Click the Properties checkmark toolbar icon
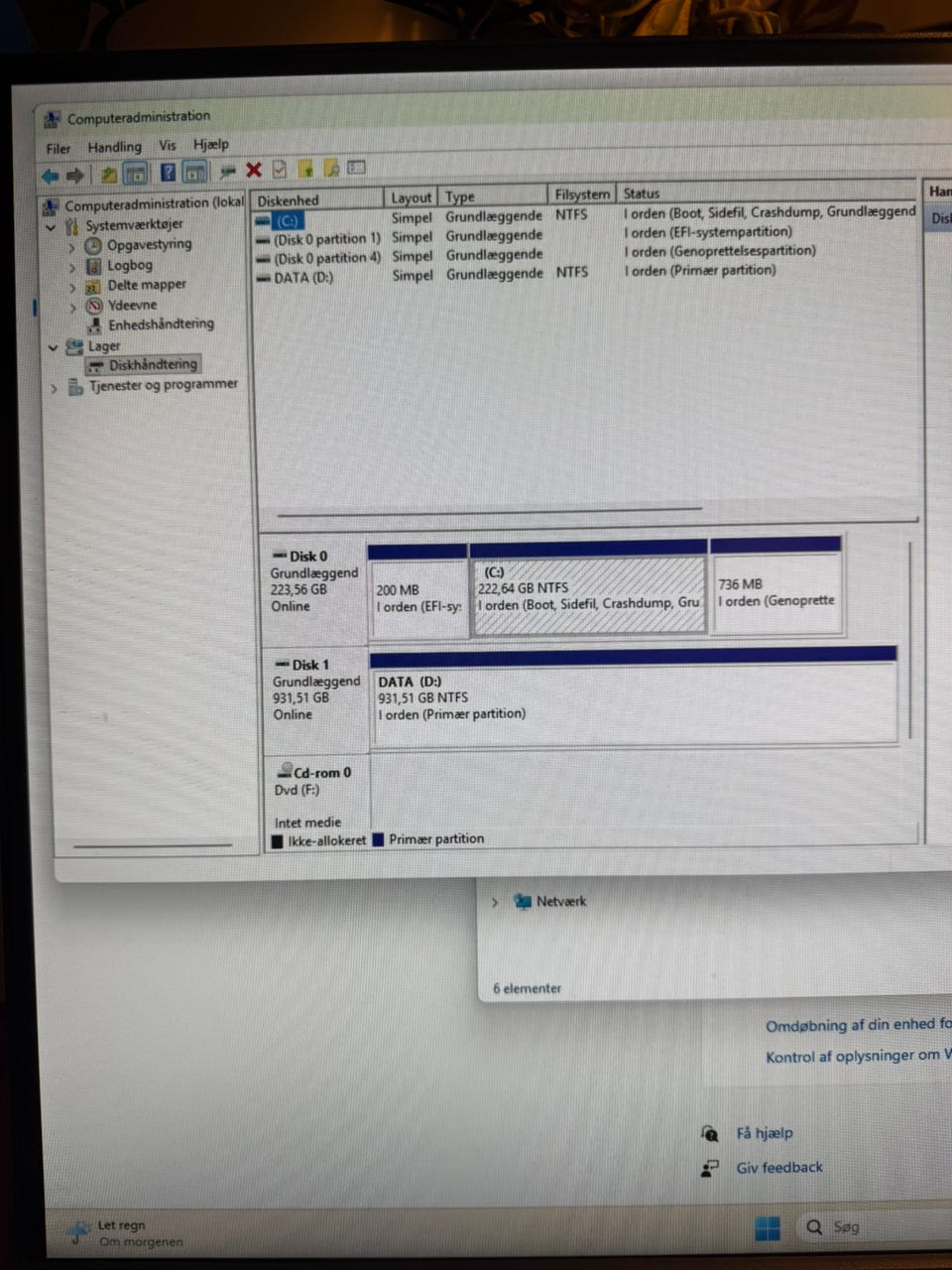Image resolution: width=952 pixels, height=1270 pixels. point(280,170)
